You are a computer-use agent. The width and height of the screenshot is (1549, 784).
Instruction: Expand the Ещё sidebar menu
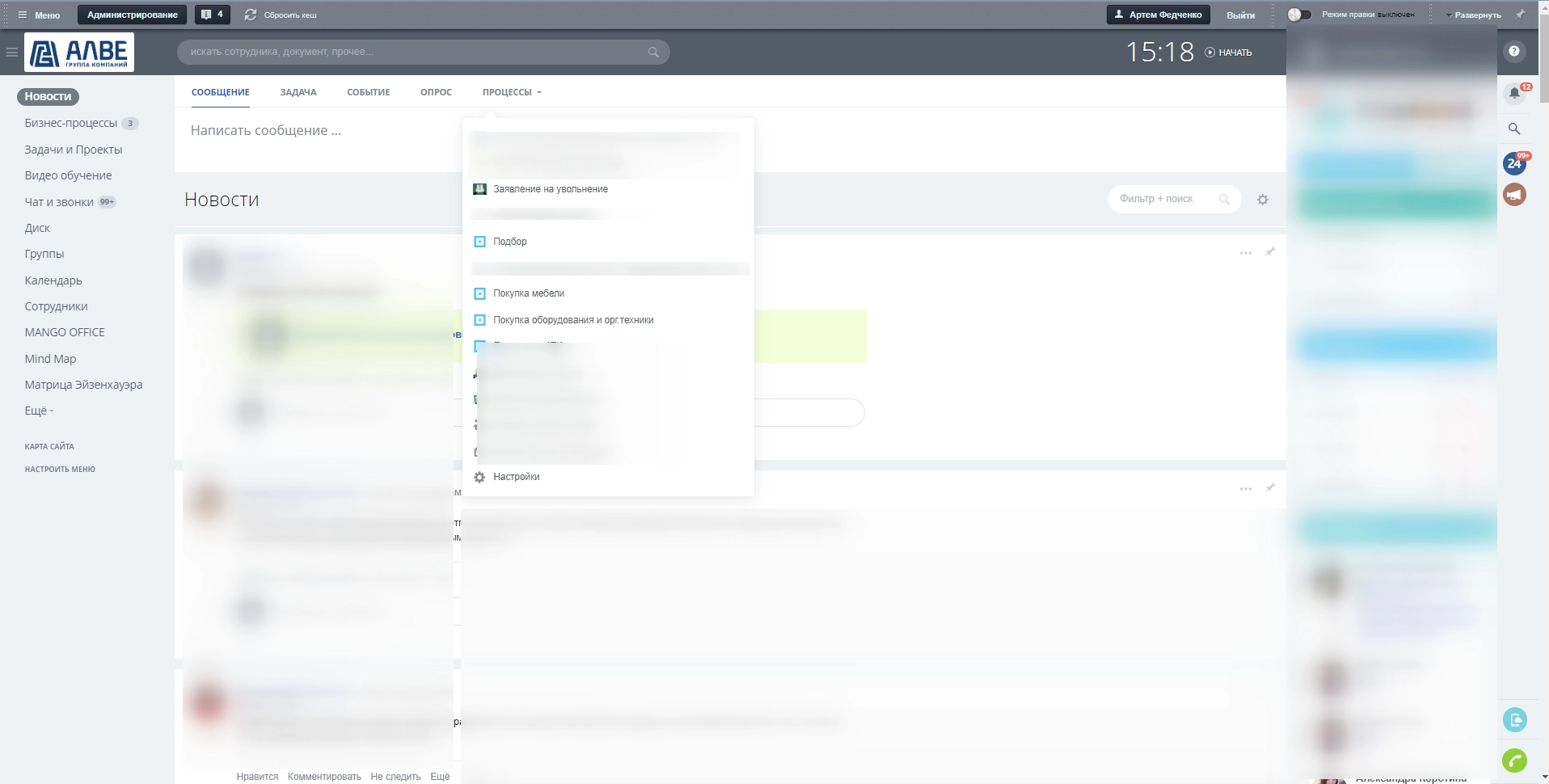click(39, 411)
